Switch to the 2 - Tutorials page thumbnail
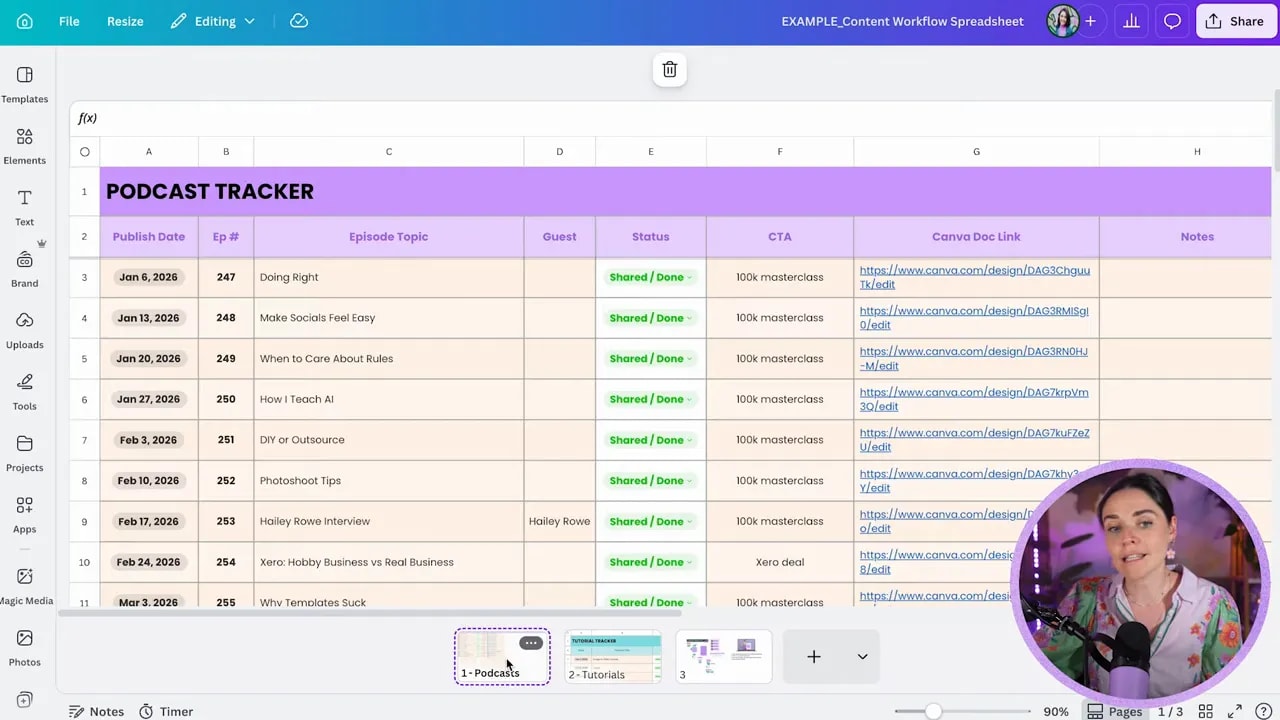 (x=613, y=657)
